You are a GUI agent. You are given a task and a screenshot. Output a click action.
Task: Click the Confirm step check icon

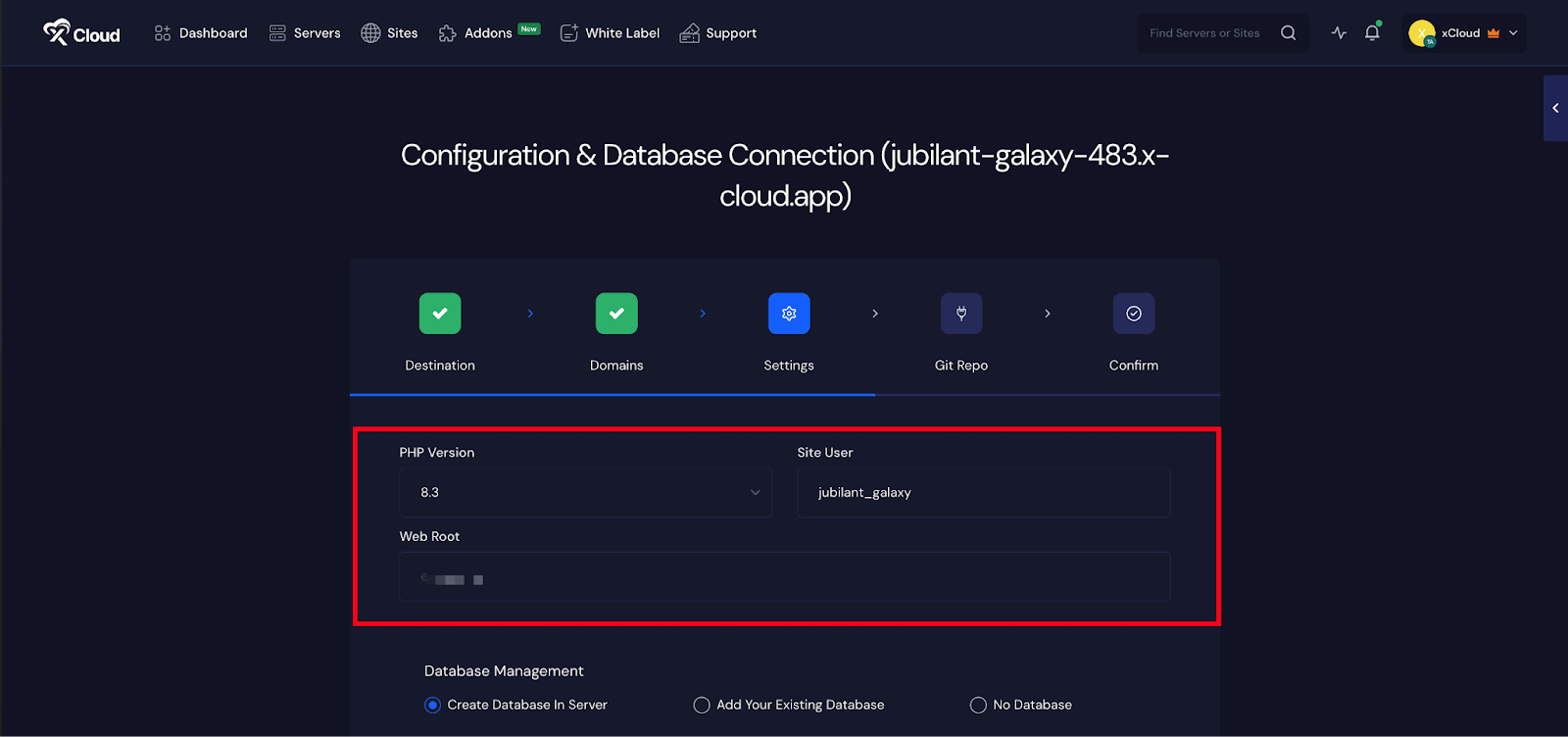pos(1134,314)
